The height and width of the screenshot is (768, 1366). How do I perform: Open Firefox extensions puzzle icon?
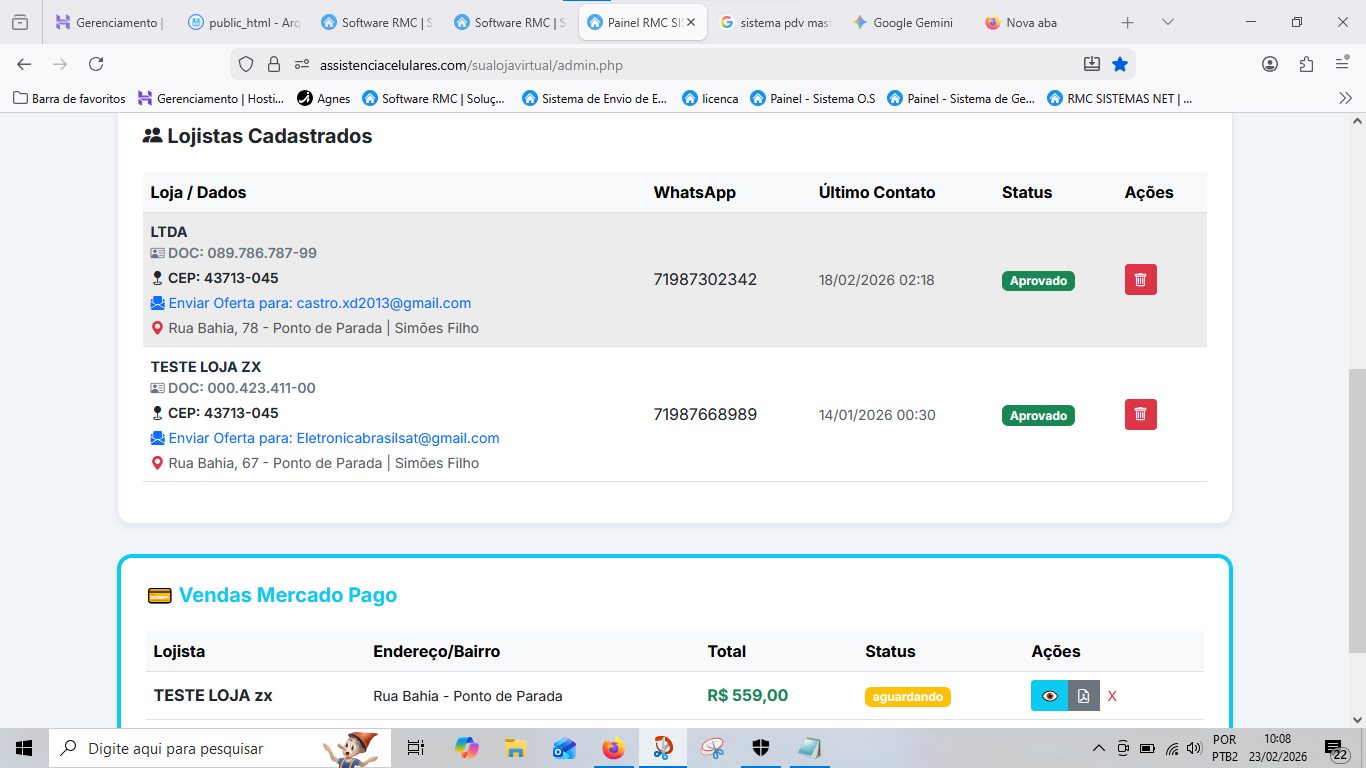(1306, 64)
